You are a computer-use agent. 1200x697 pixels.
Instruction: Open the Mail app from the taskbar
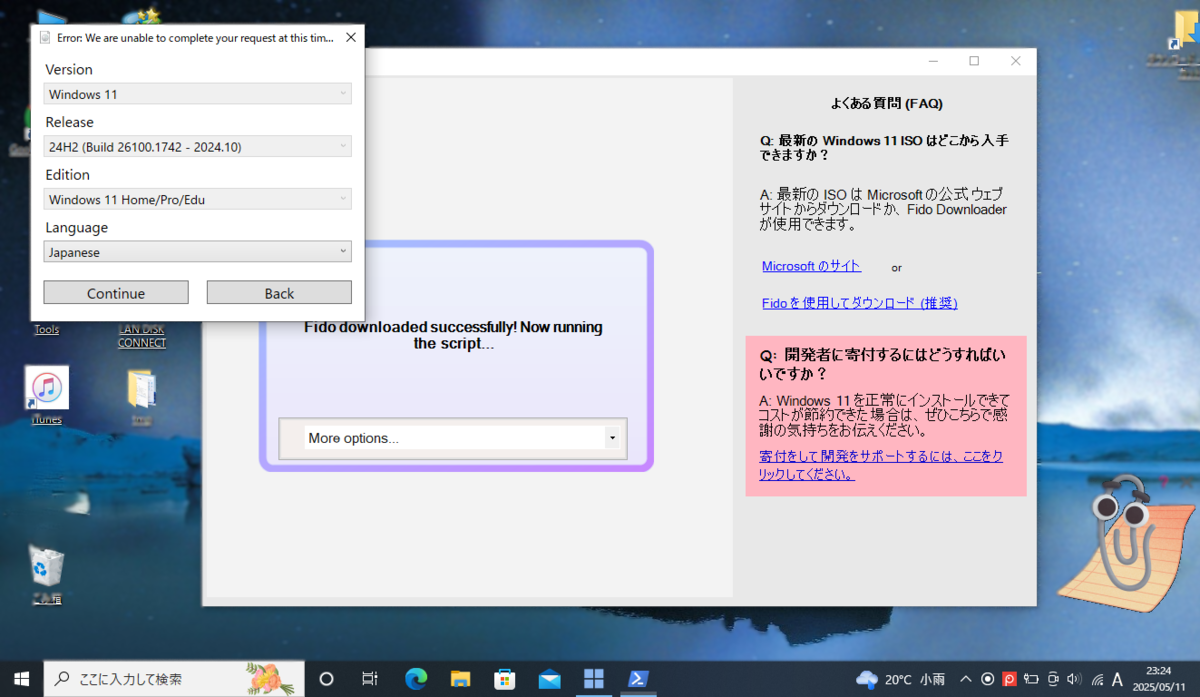click(549, 679)
